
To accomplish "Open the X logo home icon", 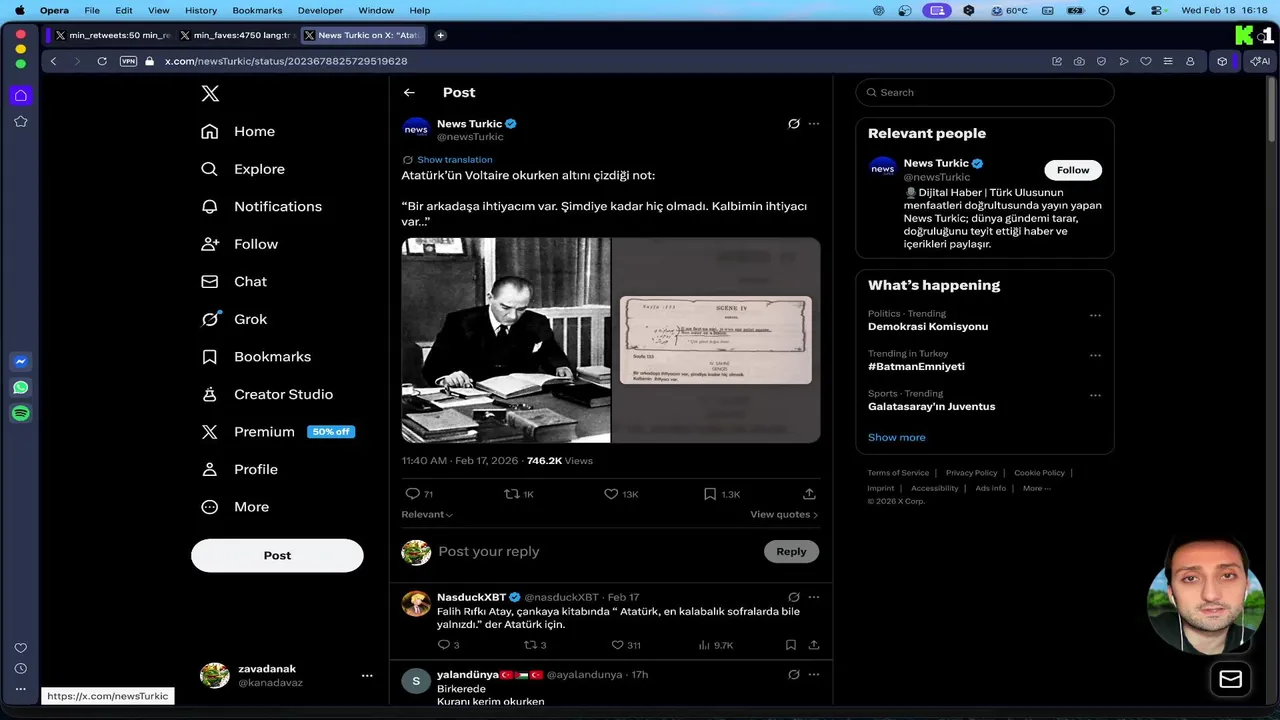I will pyautogui.click(x=210, y=93).
